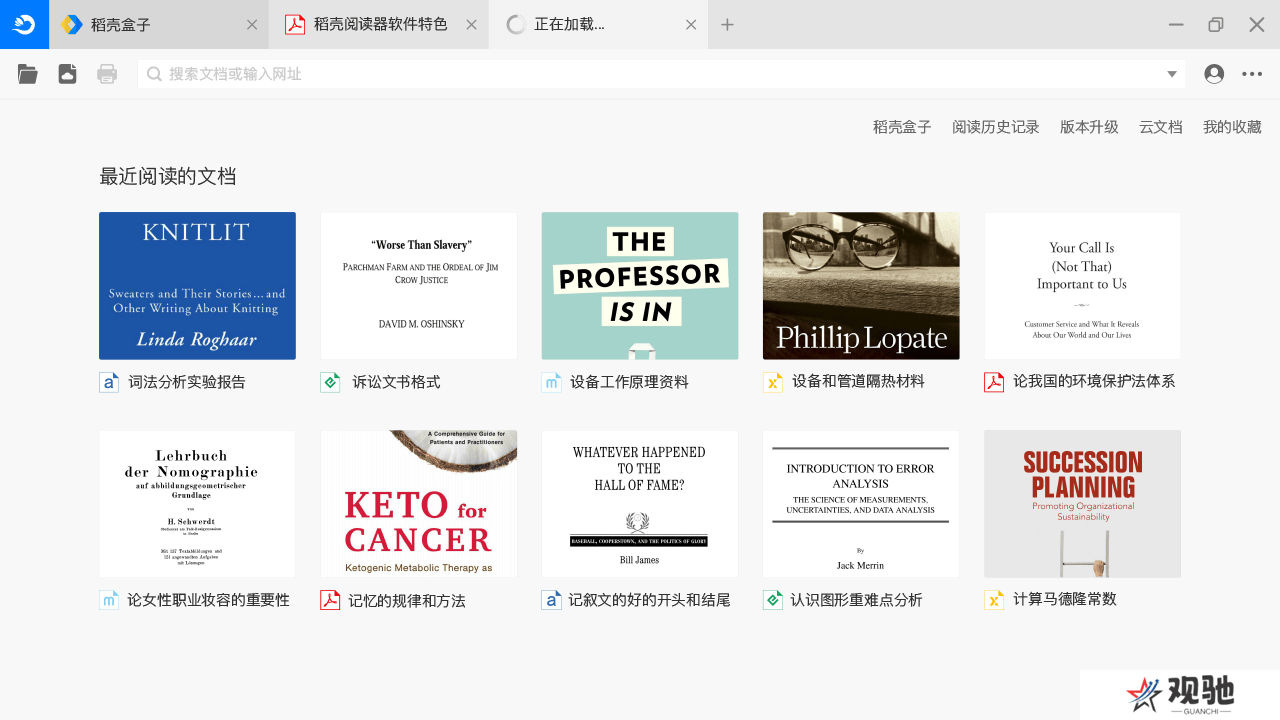Click the search documents input field
This screenshot has height=720, width=1280.
pos(661,74)
